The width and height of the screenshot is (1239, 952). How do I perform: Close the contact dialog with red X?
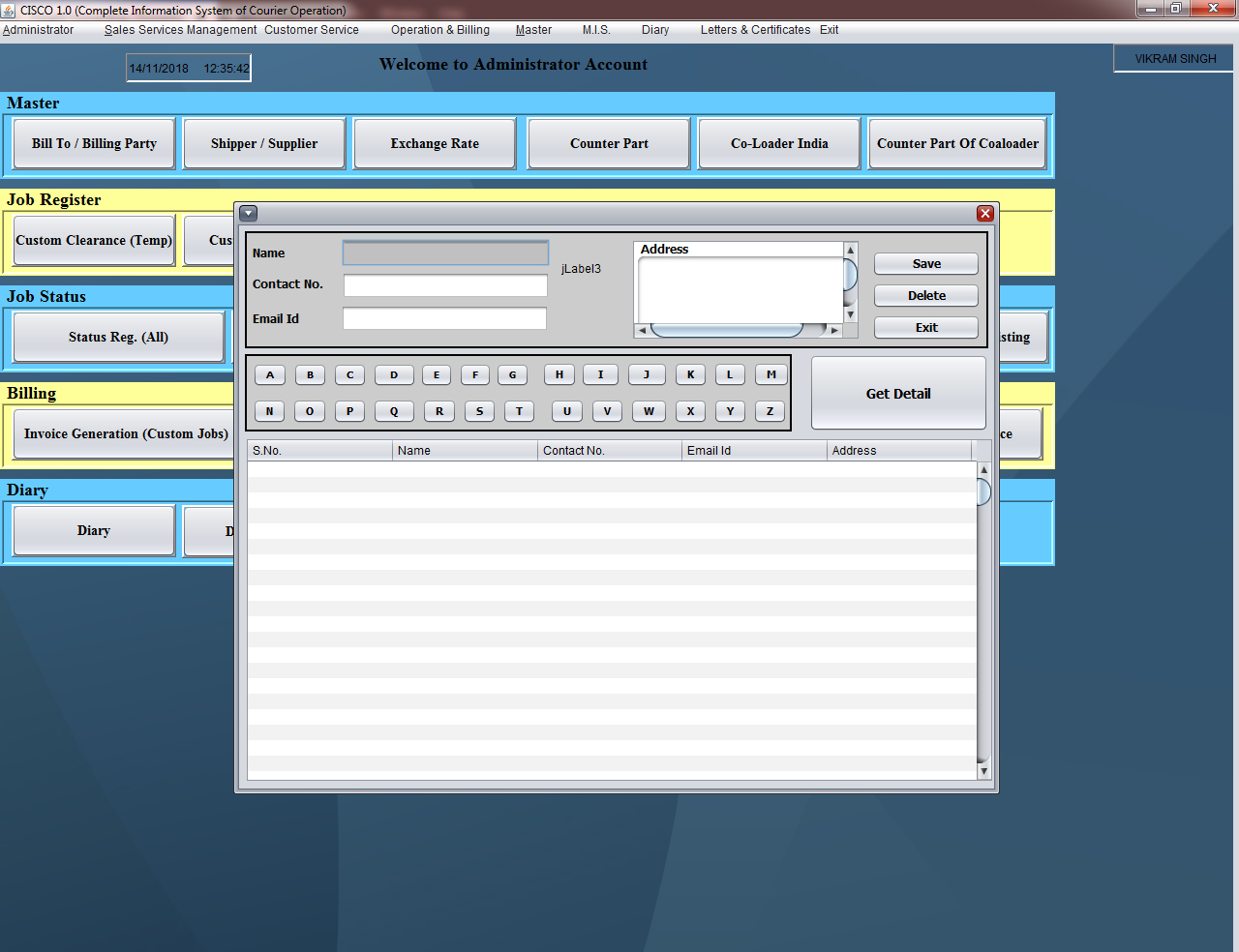[985, 214]
